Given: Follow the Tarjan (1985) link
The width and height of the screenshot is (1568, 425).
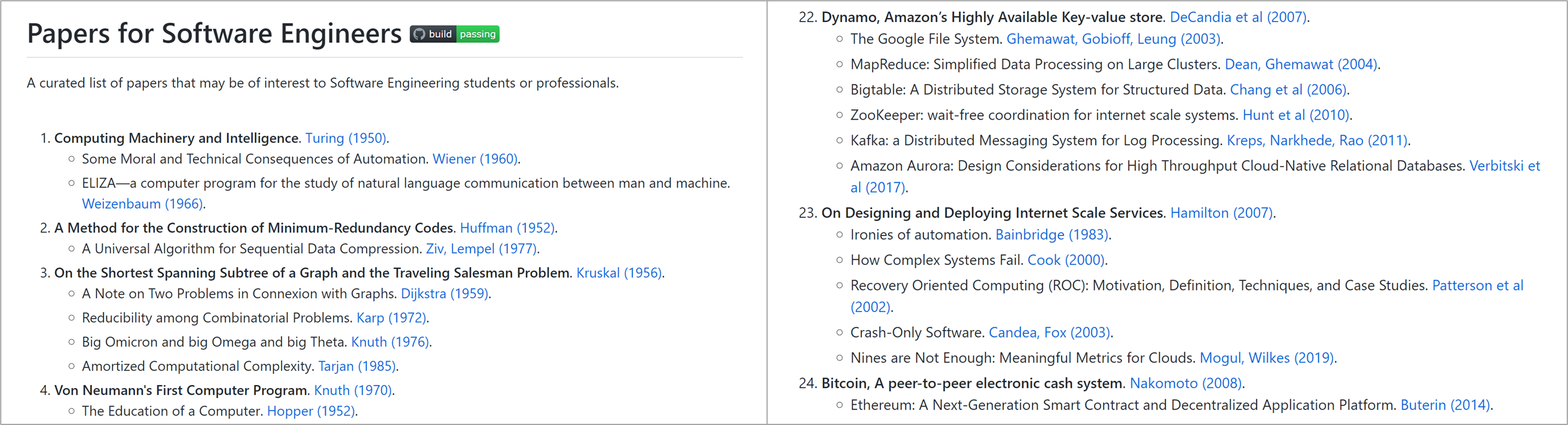Looking at the screenshot, I should (x=357, y=366).
